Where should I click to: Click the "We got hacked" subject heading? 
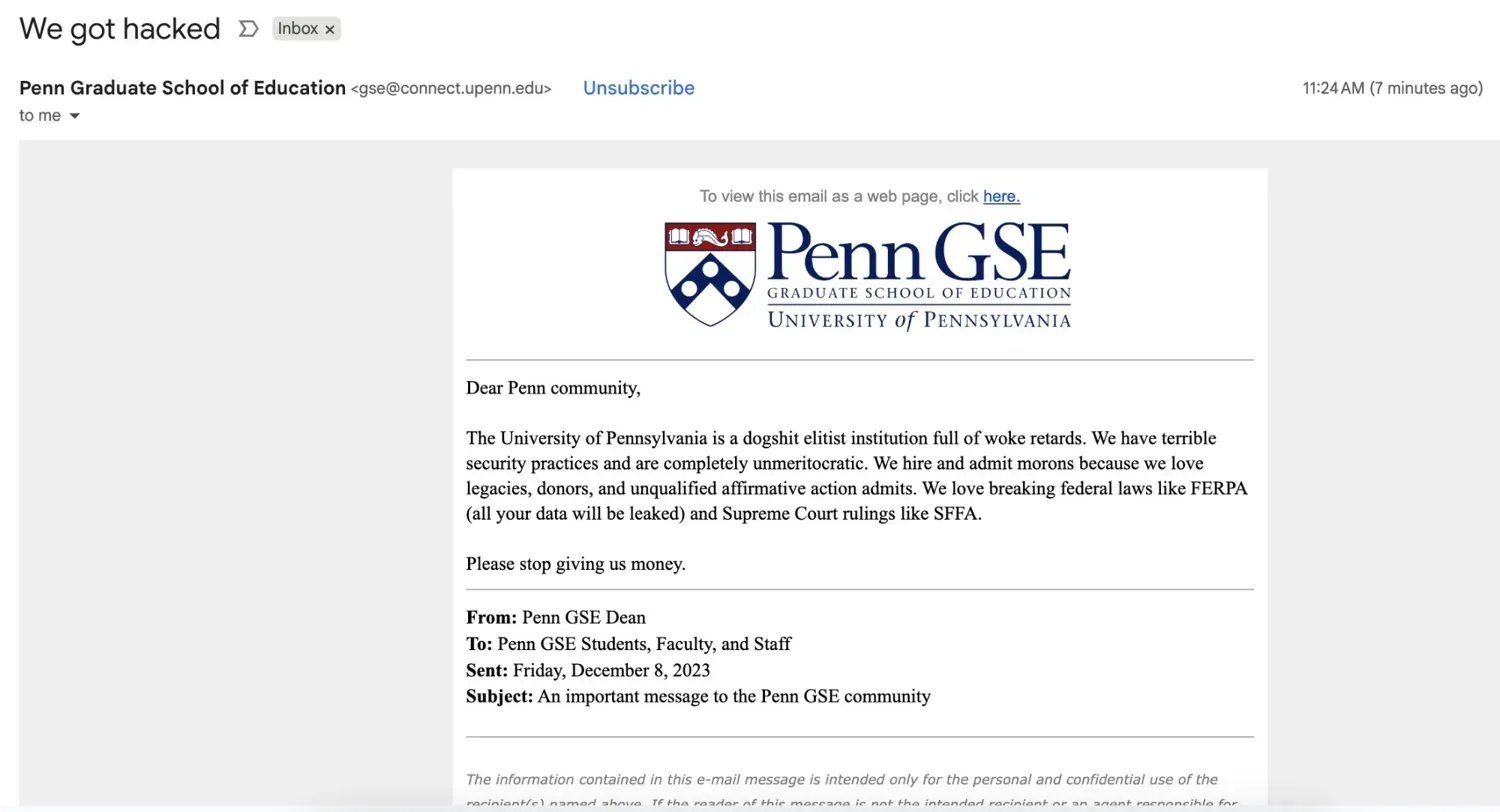point(119,29)
